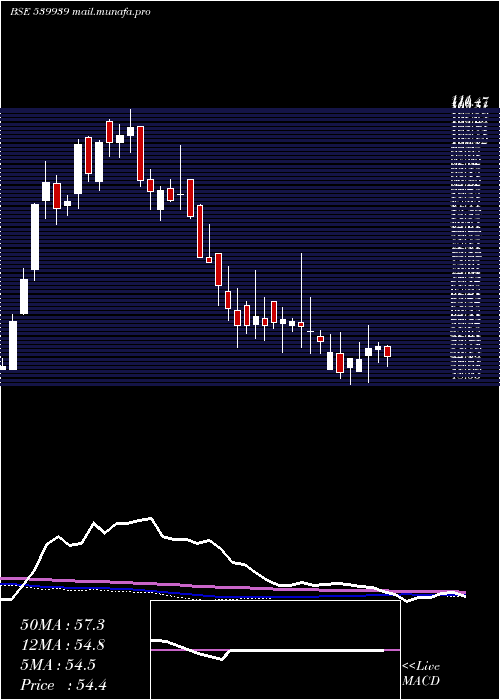The height and width of the screenshot is (700, 500).
Task: Click the <<Live MACD label
Action: pyautogui.click(x=421, y=674)
